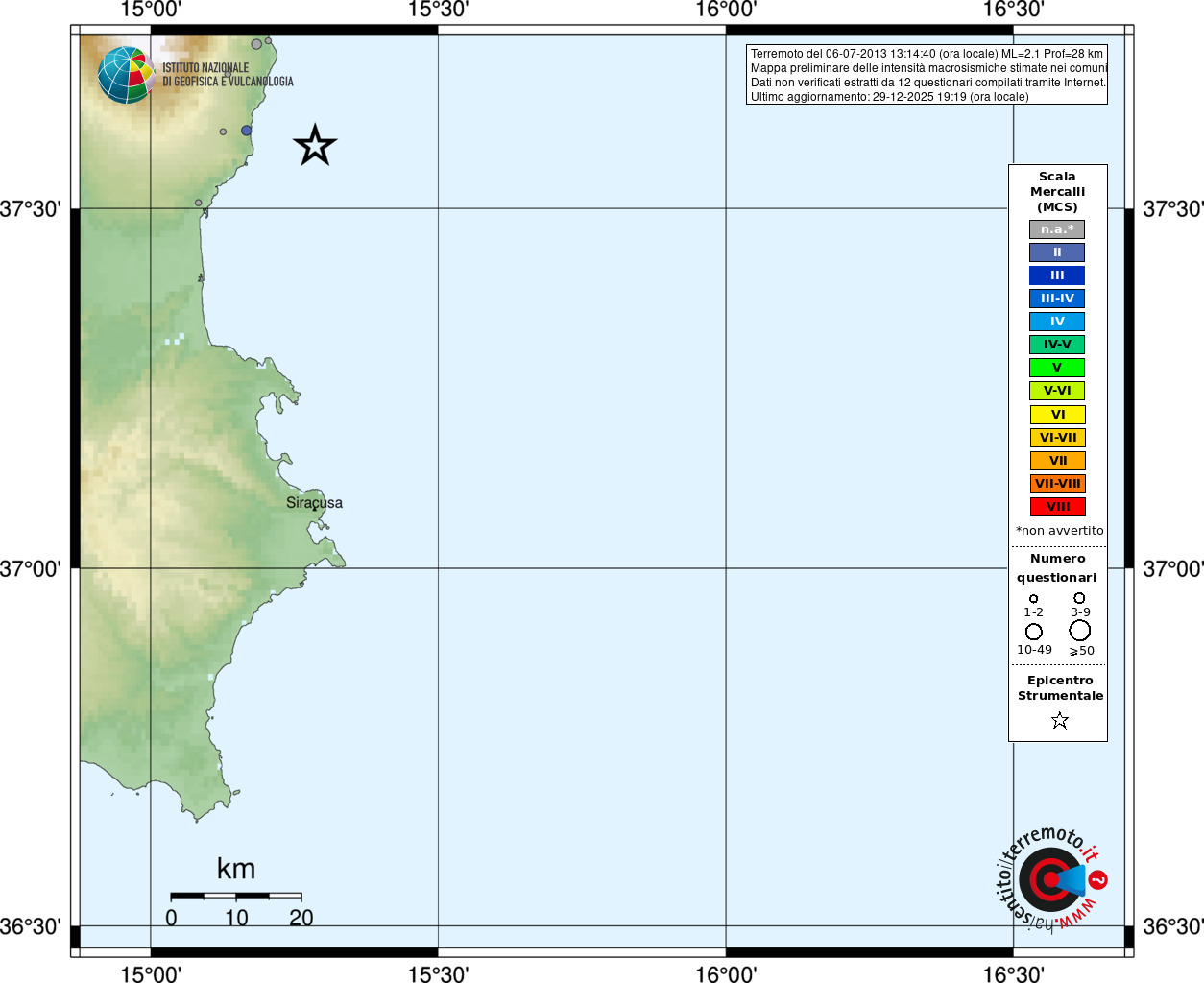Click the INGV globe logo

pyautogui.click(x=126, y=75)
